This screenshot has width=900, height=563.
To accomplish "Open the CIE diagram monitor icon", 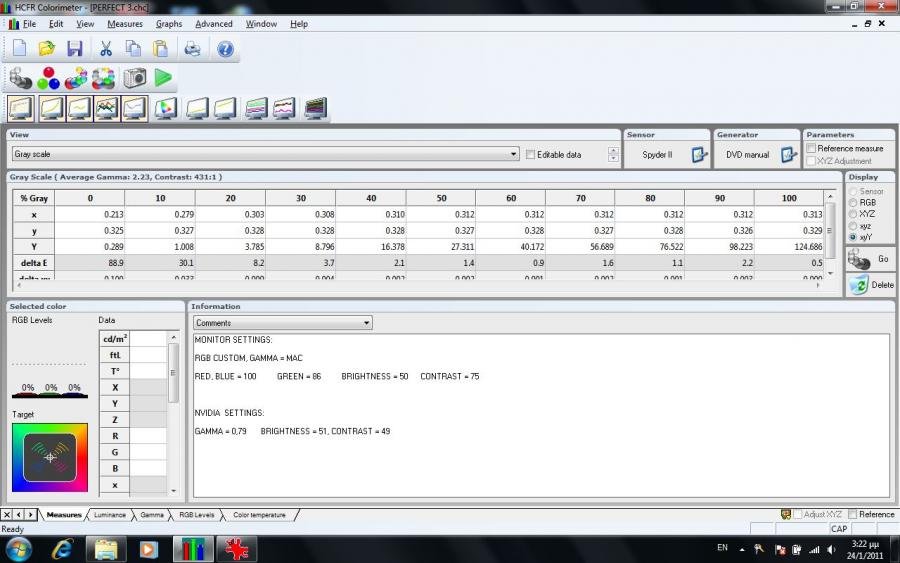I will tap(166, 108).
